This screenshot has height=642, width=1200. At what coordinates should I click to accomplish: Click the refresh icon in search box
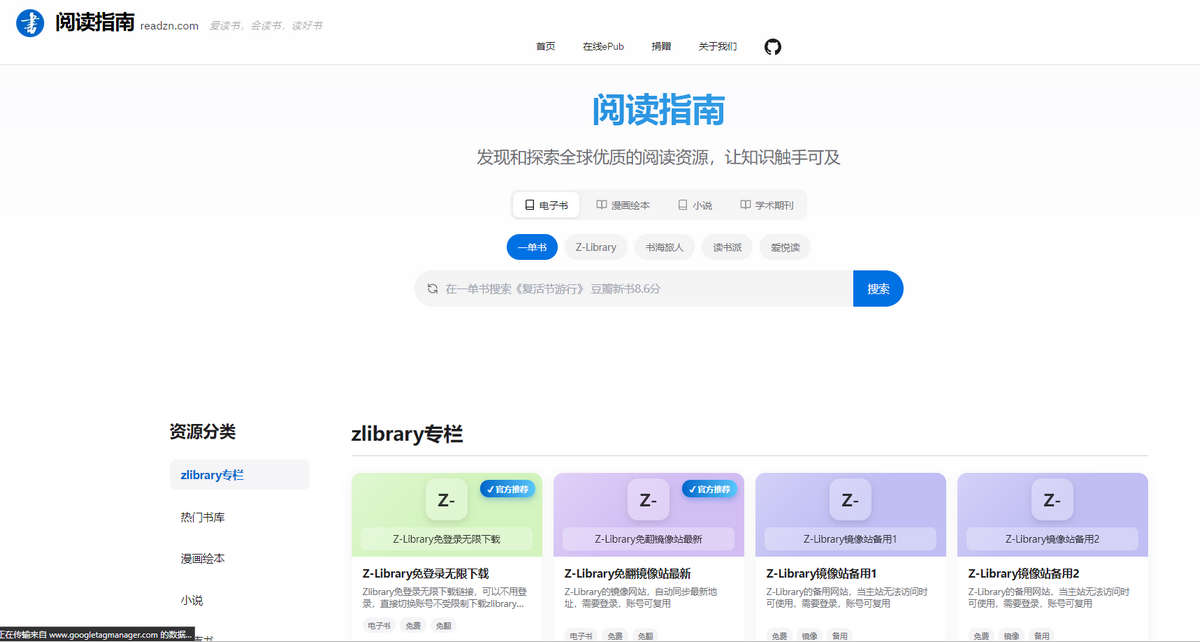[433, 289]
